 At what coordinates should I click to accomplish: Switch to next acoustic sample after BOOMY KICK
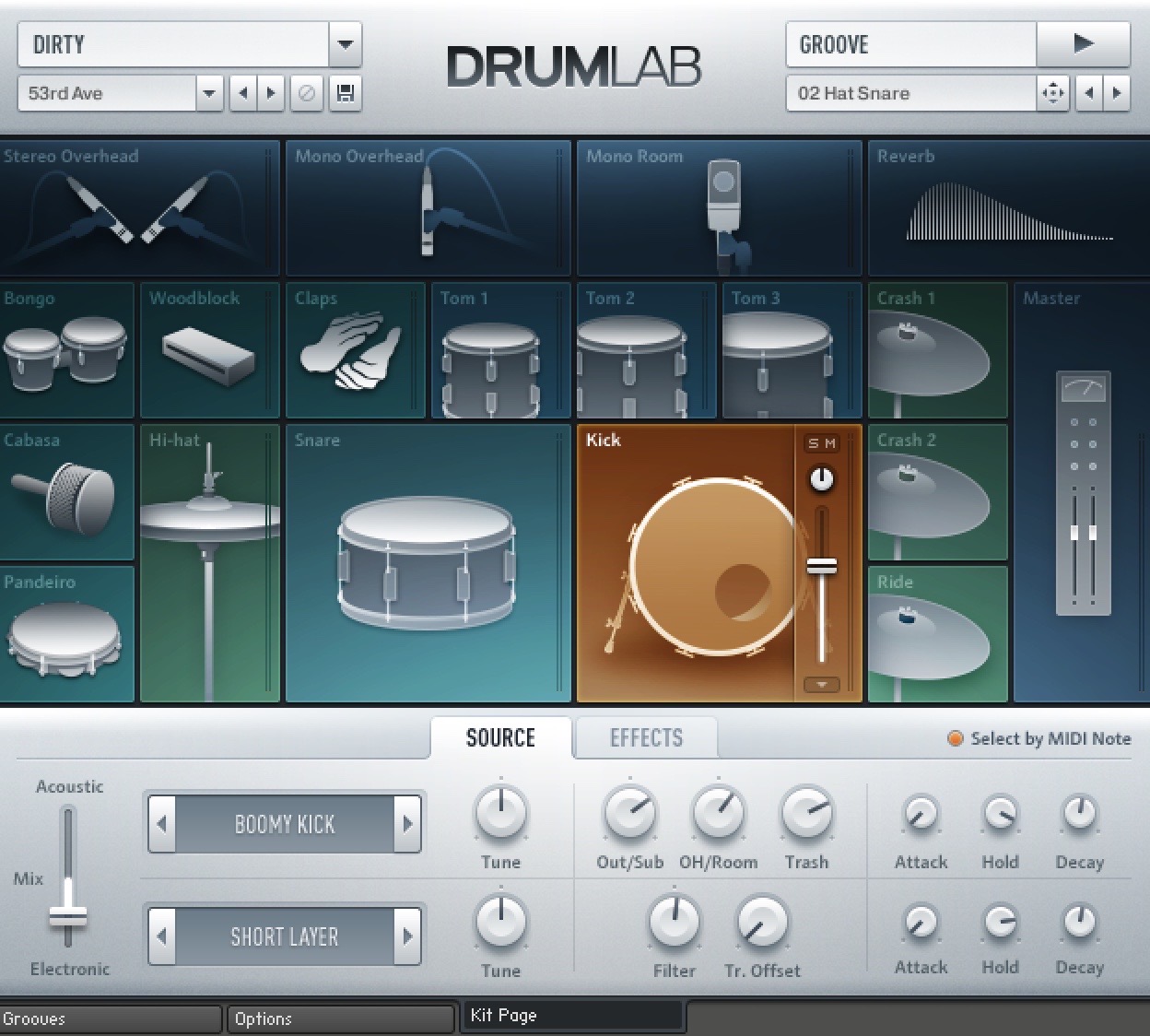(x=407, y=823)
